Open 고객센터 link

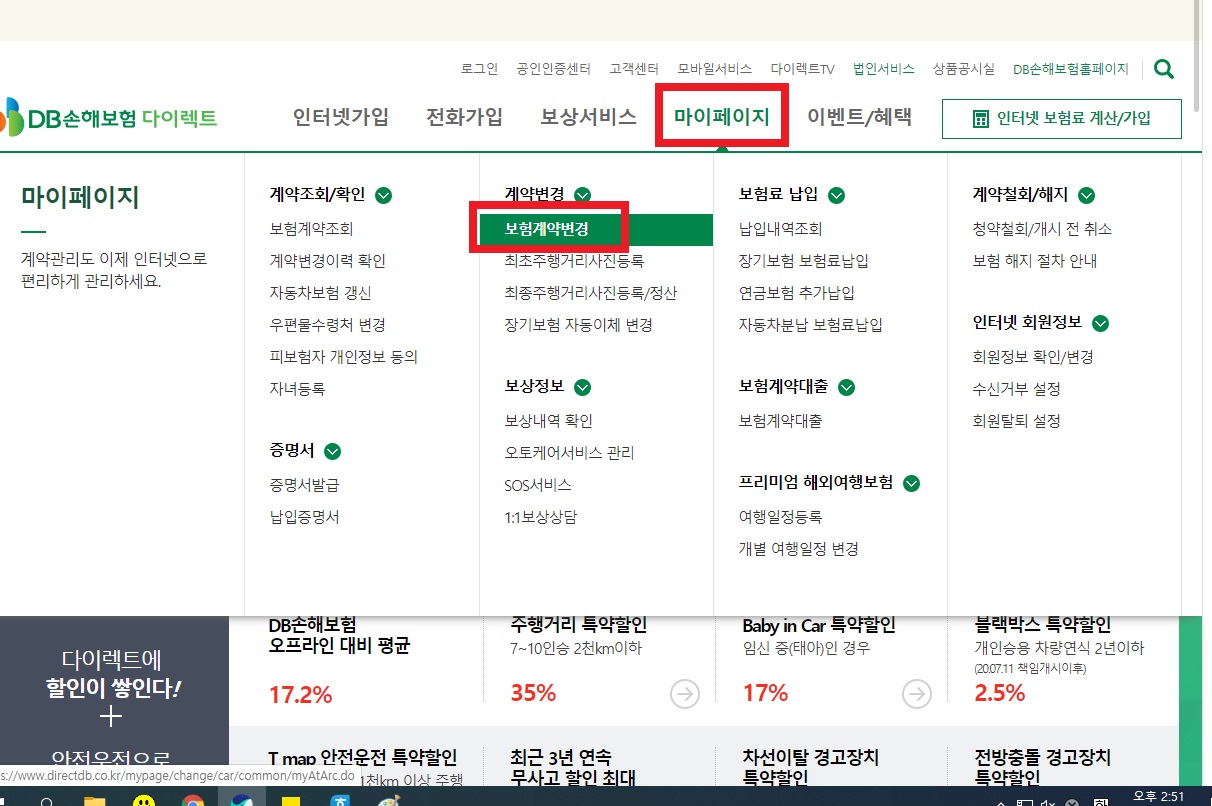point(634,69)
